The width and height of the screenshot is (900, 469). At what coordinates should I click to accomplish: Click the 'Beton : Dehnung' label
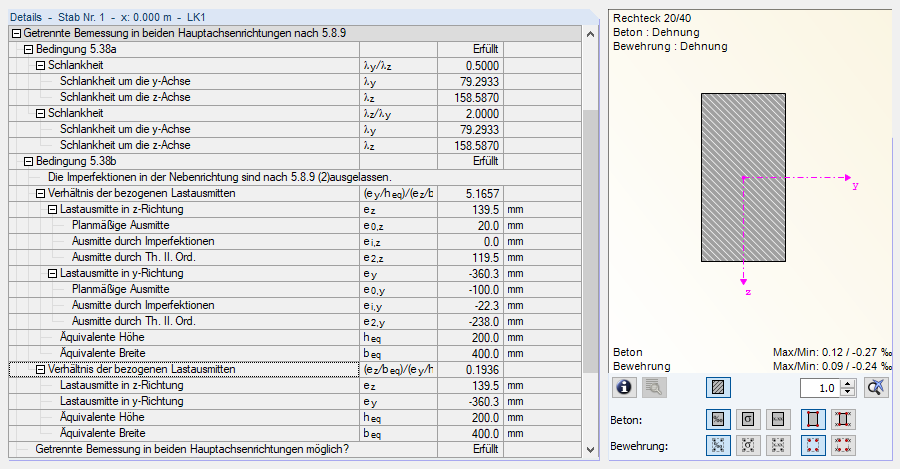pyautogui.click(x=656, y=32)
